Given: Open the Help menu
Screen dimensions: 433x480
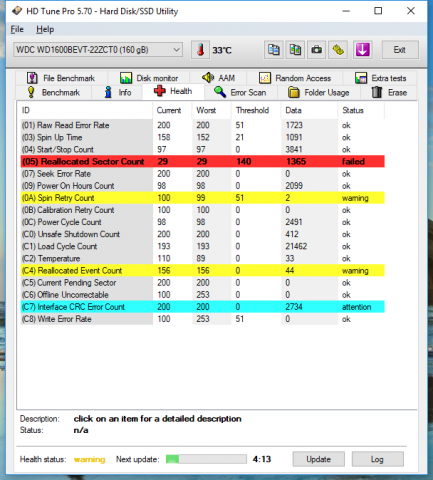Looking at the screenshot, I should (x=45, y=29).
